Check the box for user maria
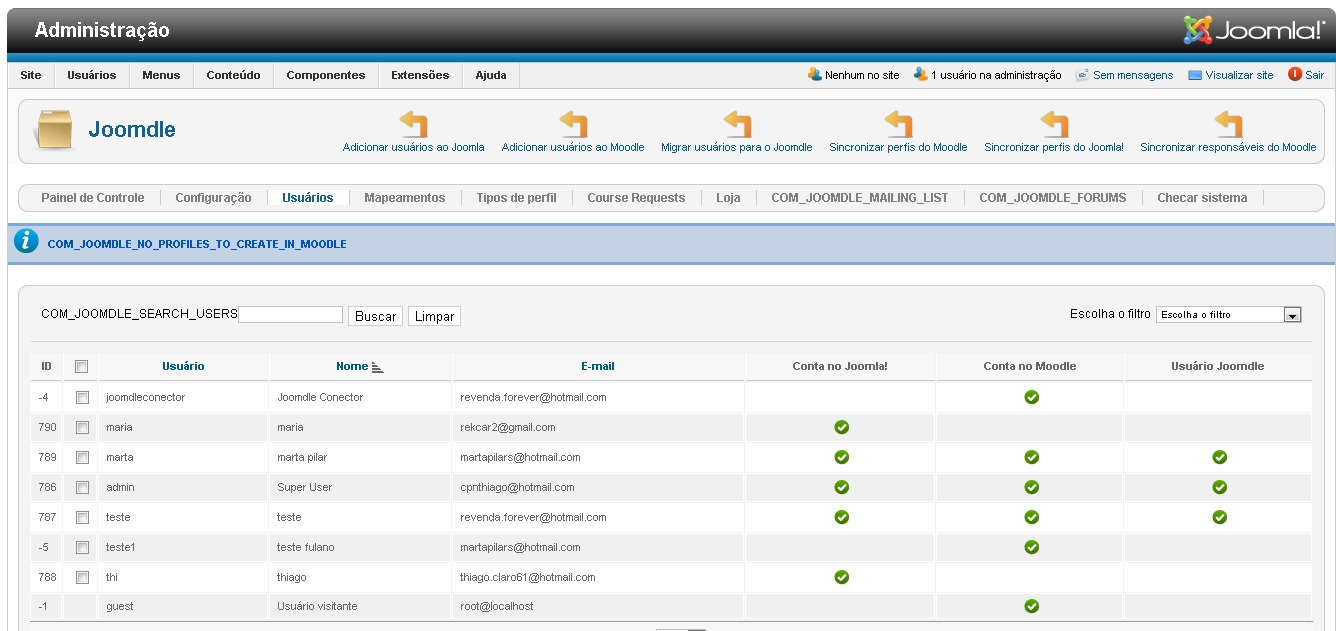 (82, 427)
